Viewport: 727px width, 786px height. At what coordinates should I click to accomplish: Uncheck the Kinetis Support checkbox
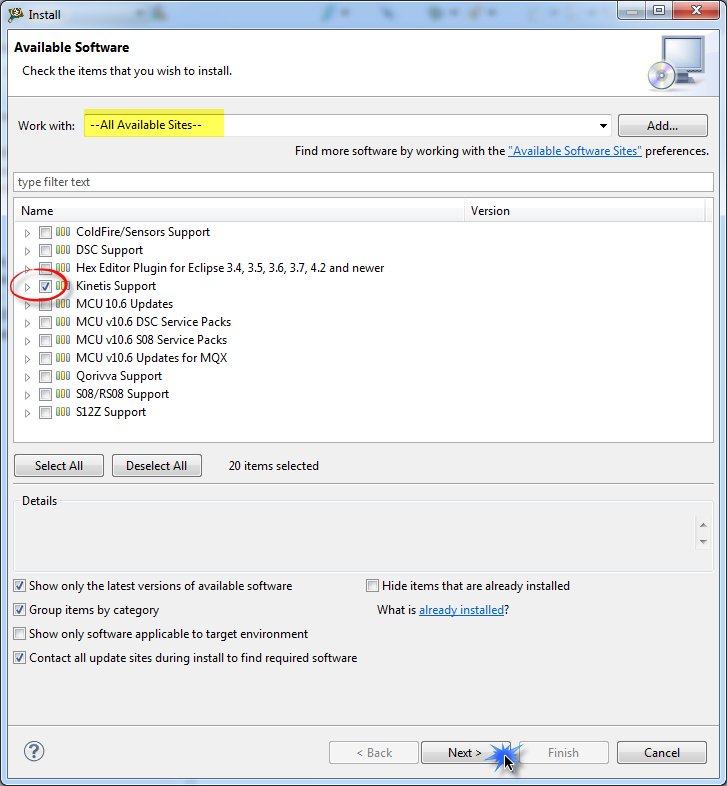[45, 287]
